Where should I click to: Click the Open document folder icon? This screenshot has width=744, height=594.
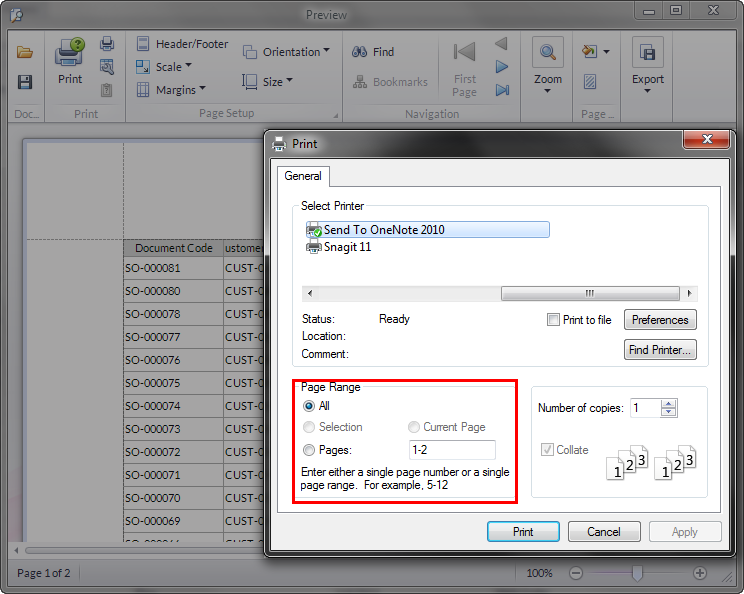click(x=25, y=53)
